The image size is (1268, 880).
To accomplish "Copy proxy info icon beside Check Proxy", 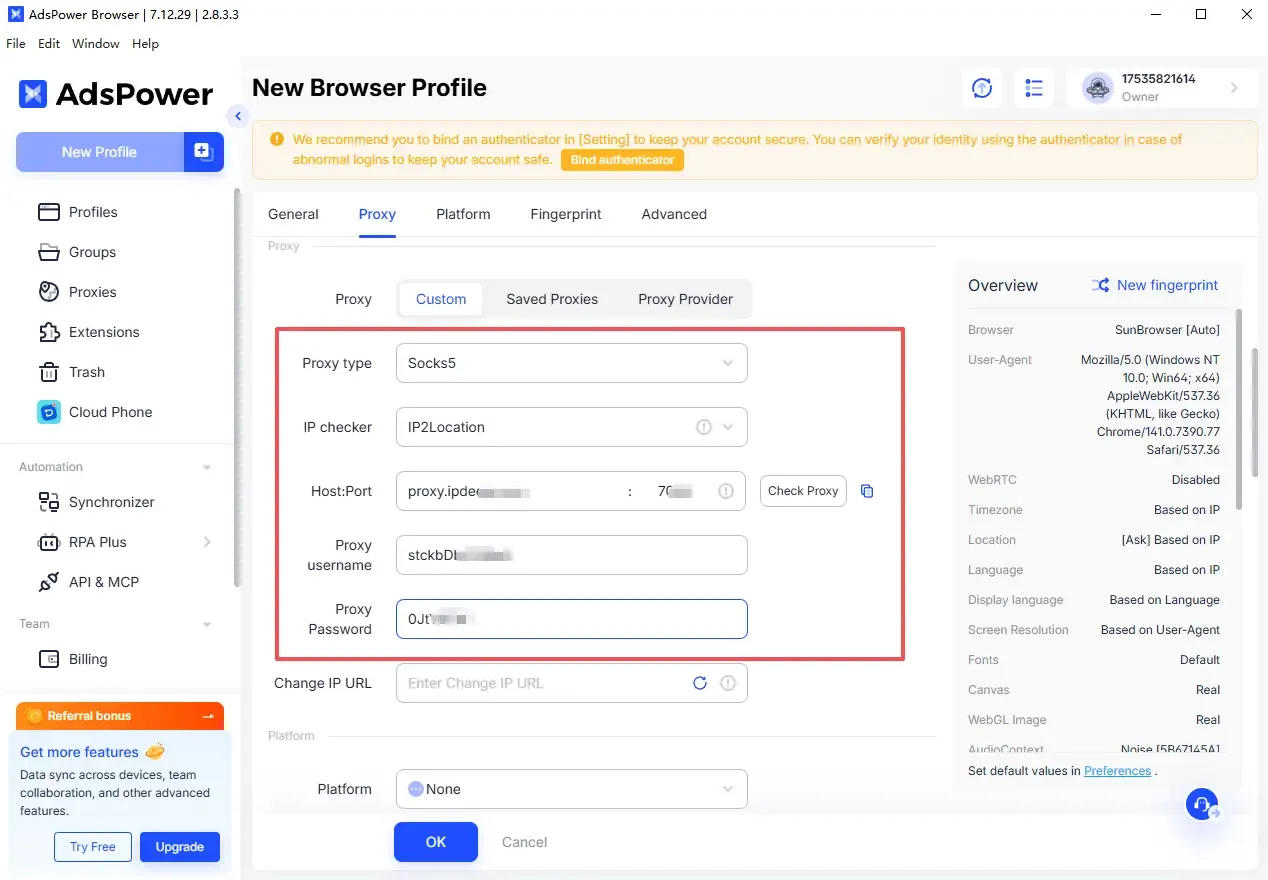I will [x=867, y=491].
